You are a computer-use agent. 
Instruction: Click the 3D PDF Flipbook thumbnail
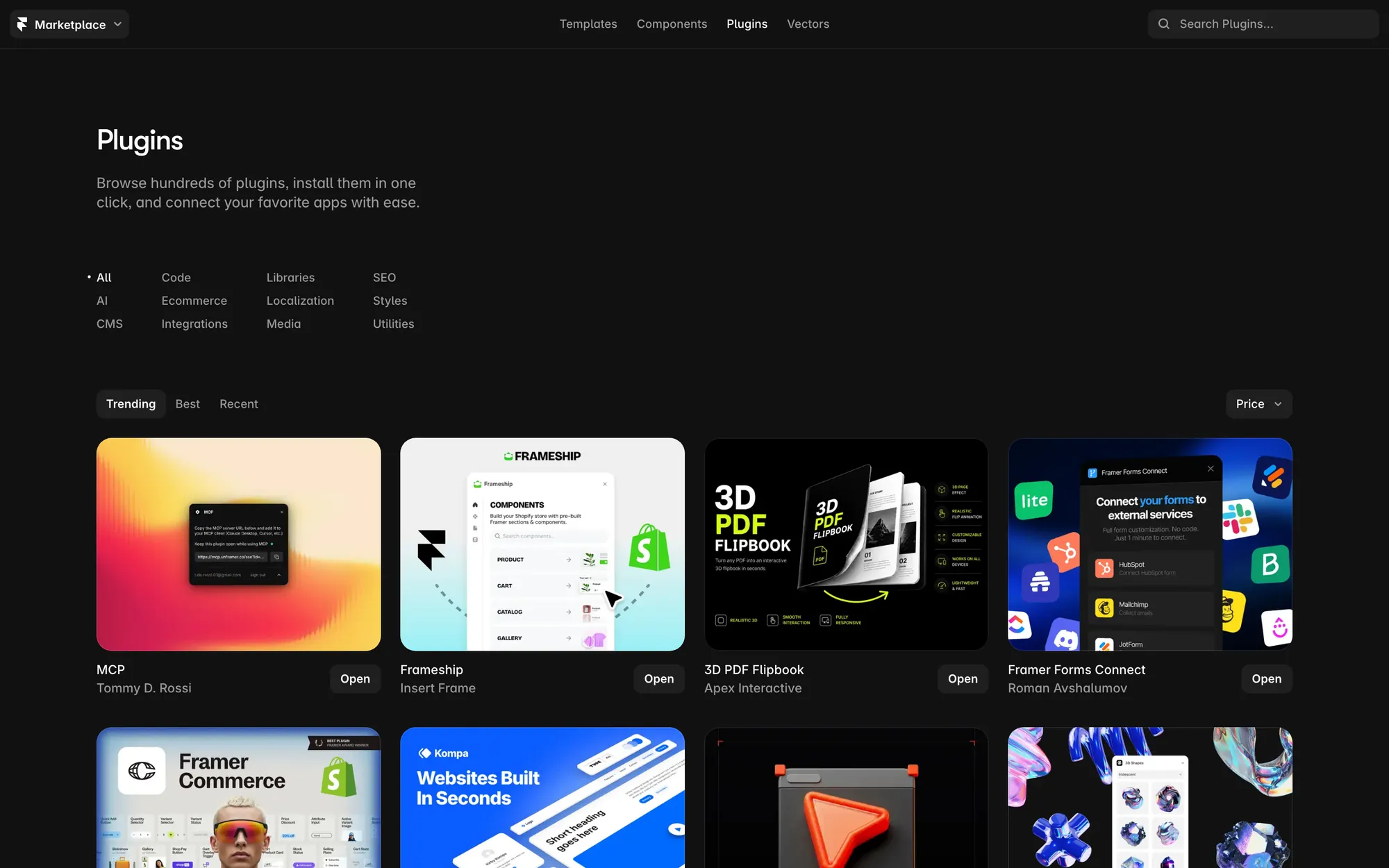(x=846, y=544)
